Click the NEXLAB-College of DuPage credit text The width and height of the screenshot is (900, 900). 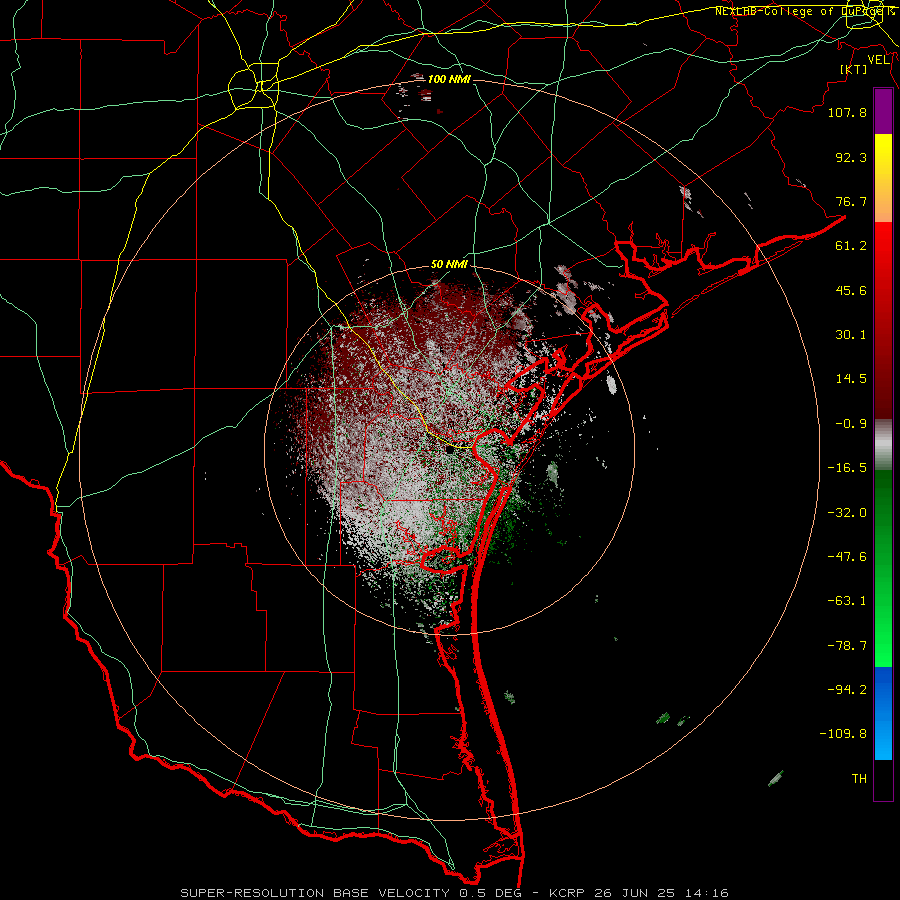805,11
